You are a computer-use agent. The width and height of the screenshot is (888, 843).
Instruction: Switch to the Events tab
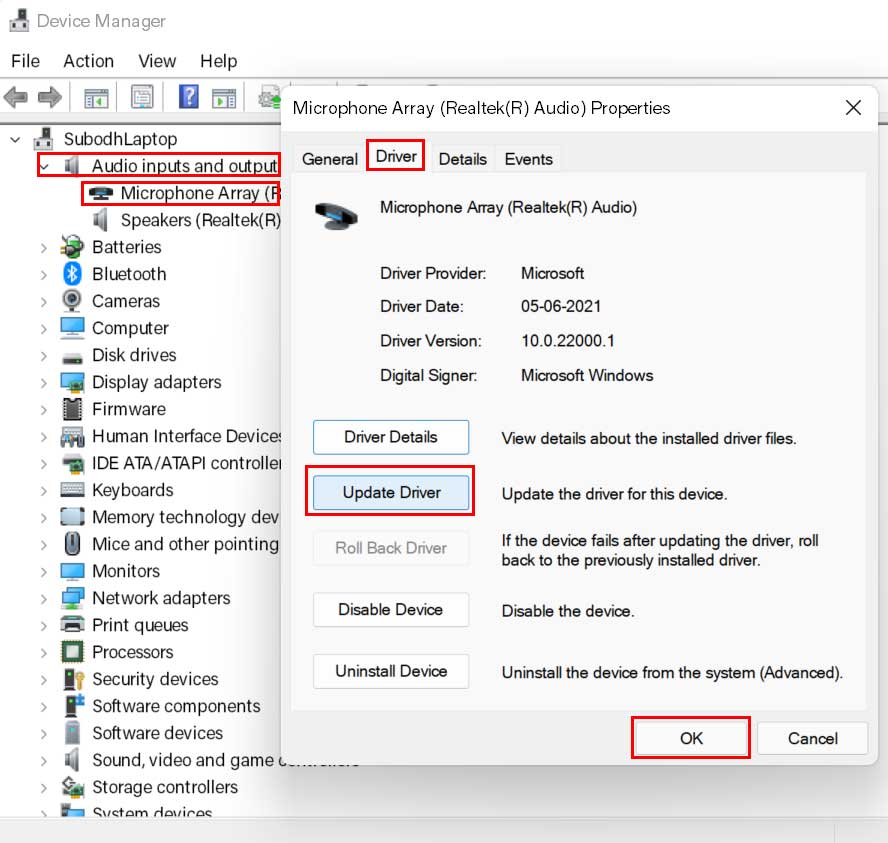pyautogui.click(x=528, y=158)
